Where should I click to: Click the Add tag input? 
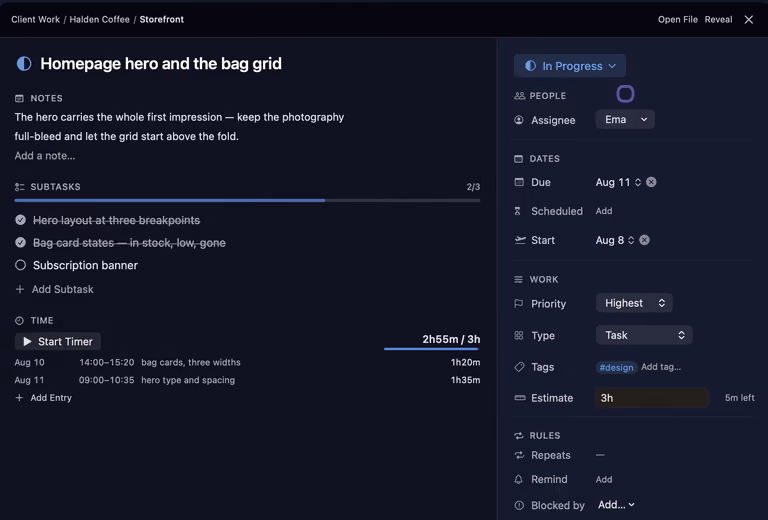click(x=661, y=367)
